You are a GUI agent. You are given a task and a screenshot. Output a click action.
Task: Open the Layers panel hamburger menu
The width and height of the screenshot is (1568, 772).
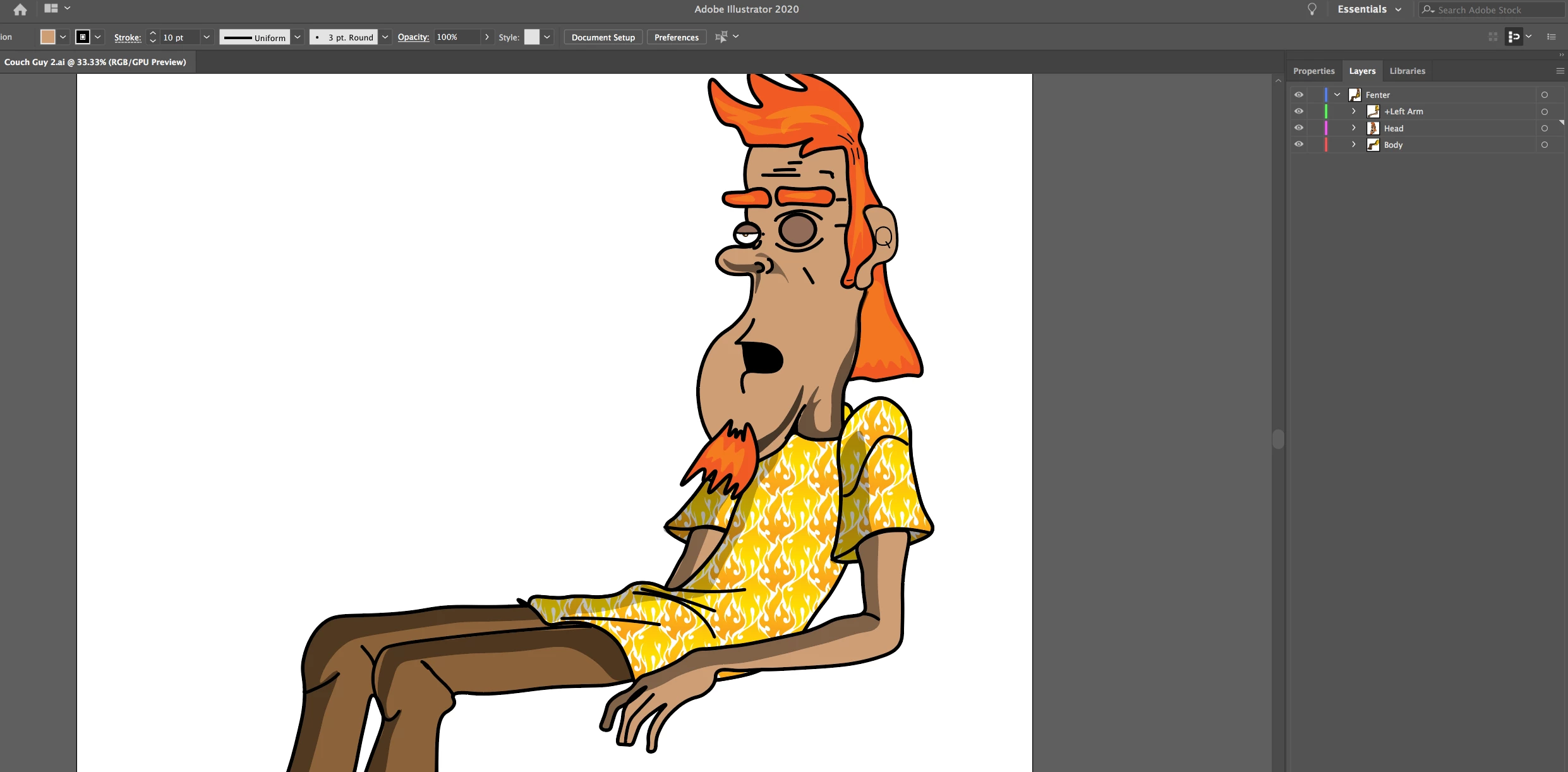(1560, 71)
